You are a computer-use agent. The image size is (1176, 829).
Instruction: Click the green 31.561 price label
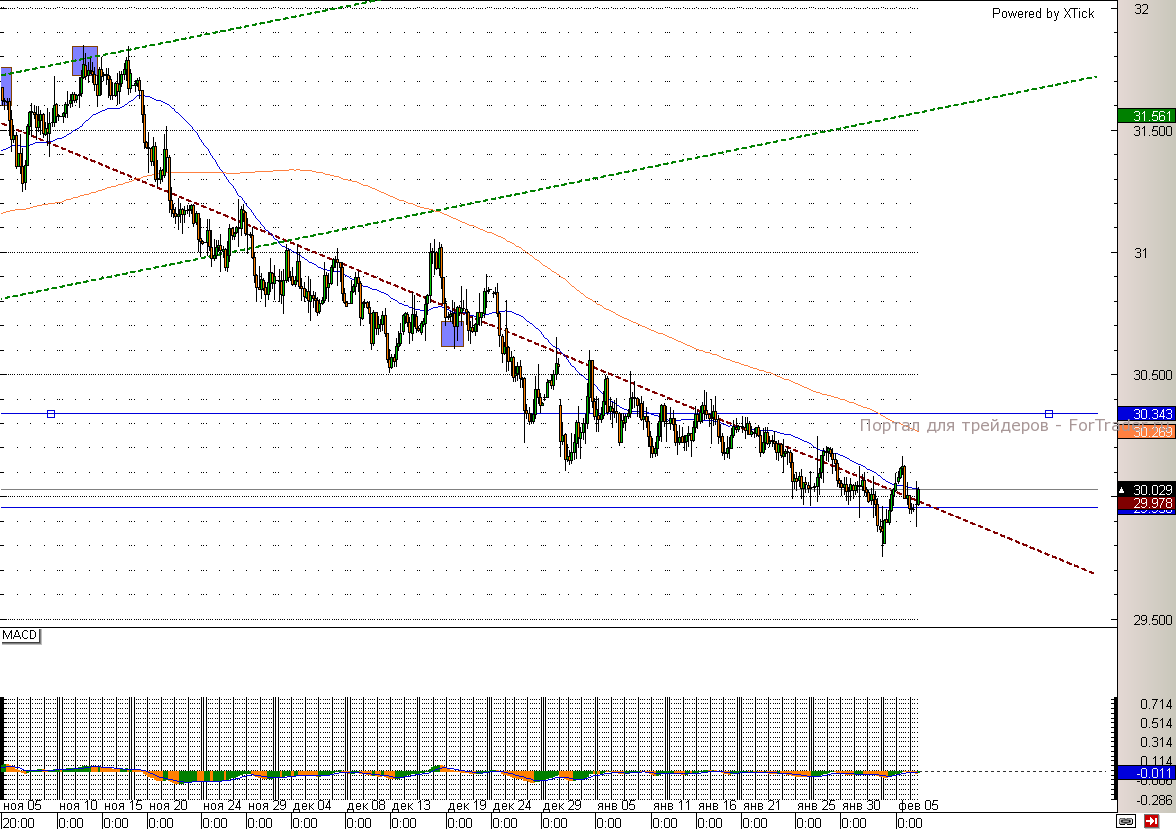[x=1146, y=116]
